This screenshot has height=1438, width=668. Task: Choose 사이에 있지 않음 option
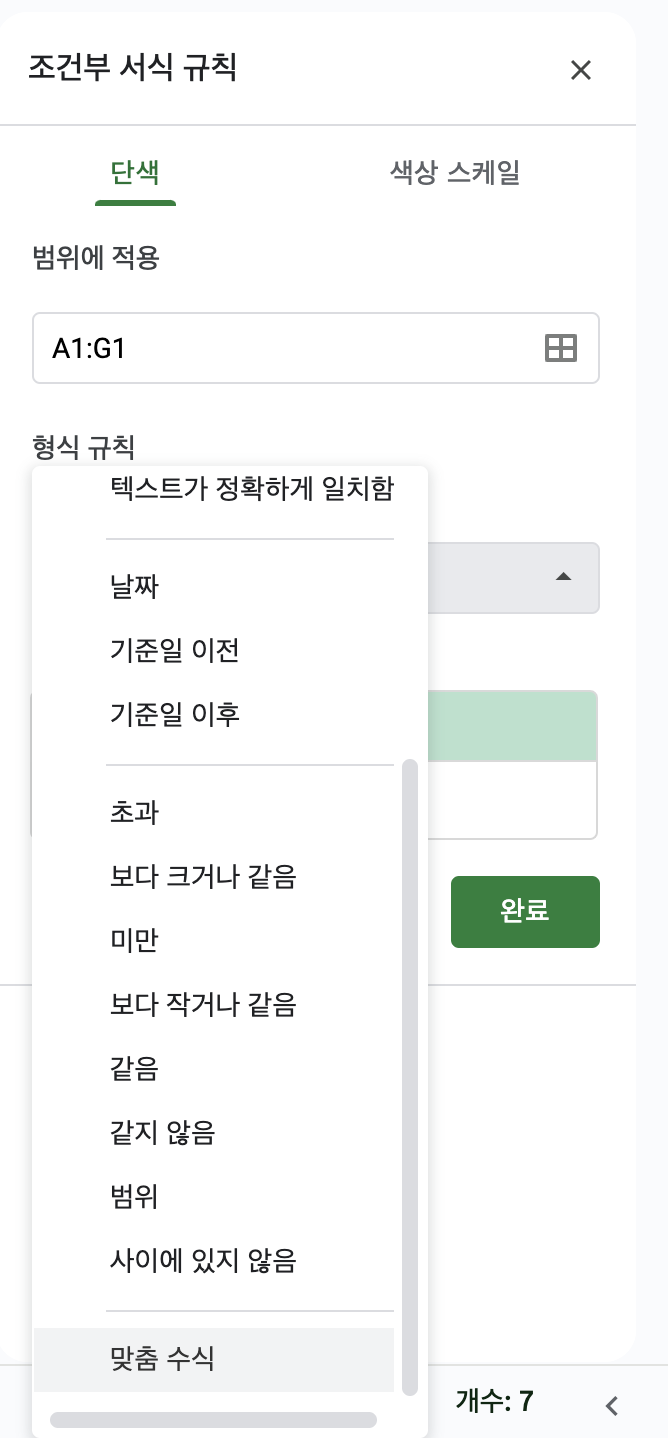click(204, 1261)
